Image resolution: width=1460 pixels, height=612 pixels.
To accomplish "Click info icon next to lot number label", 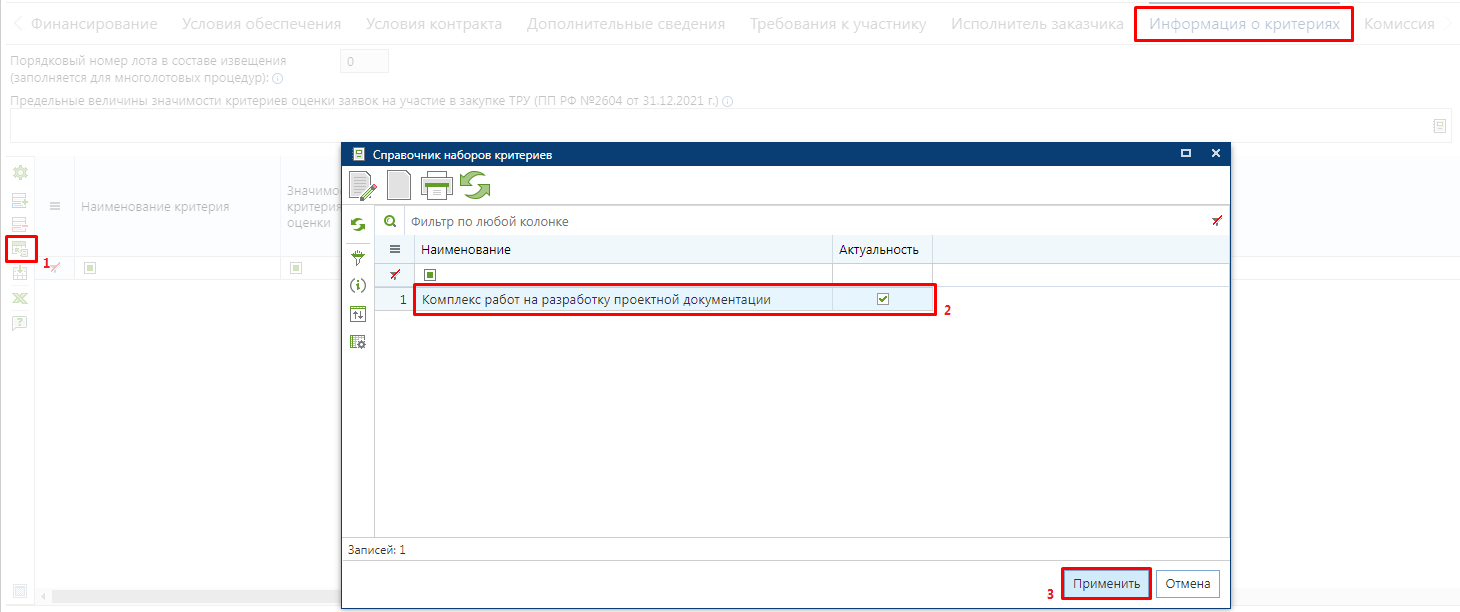I will pos(277,78).
